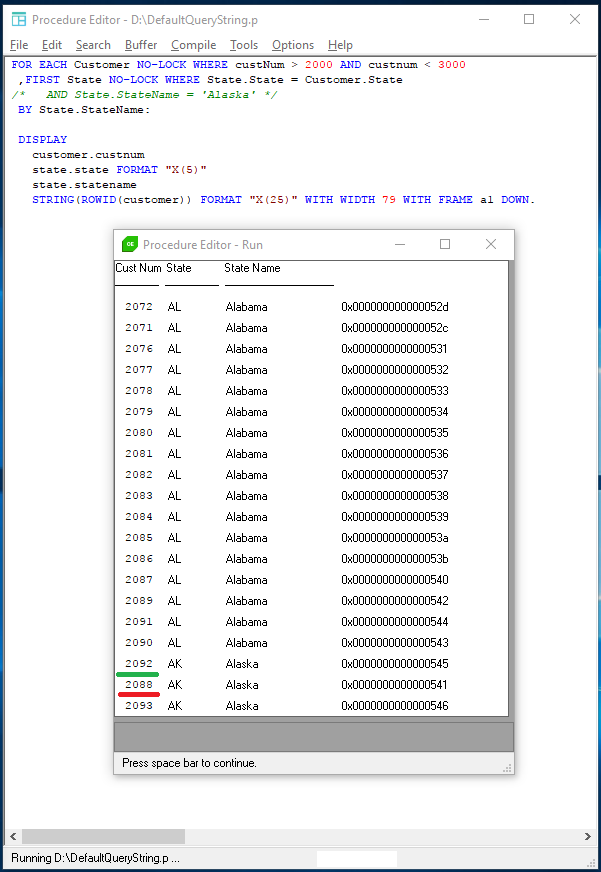Click customer number 2092 row
The image size is (601, 872).
pyautogui.click(x=138, y=663)
